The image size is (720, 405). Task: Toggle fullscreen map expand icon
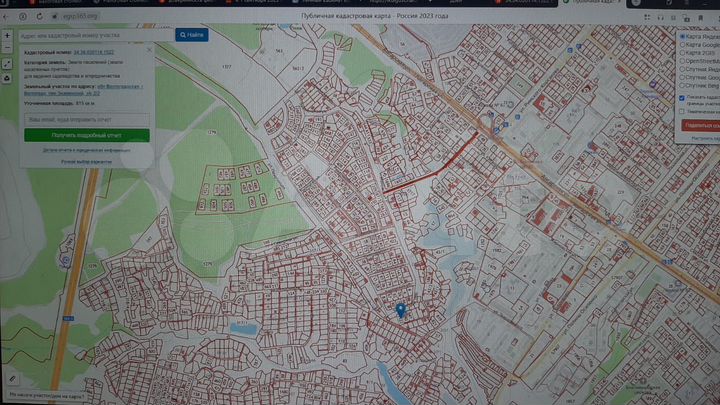[7, 64]
